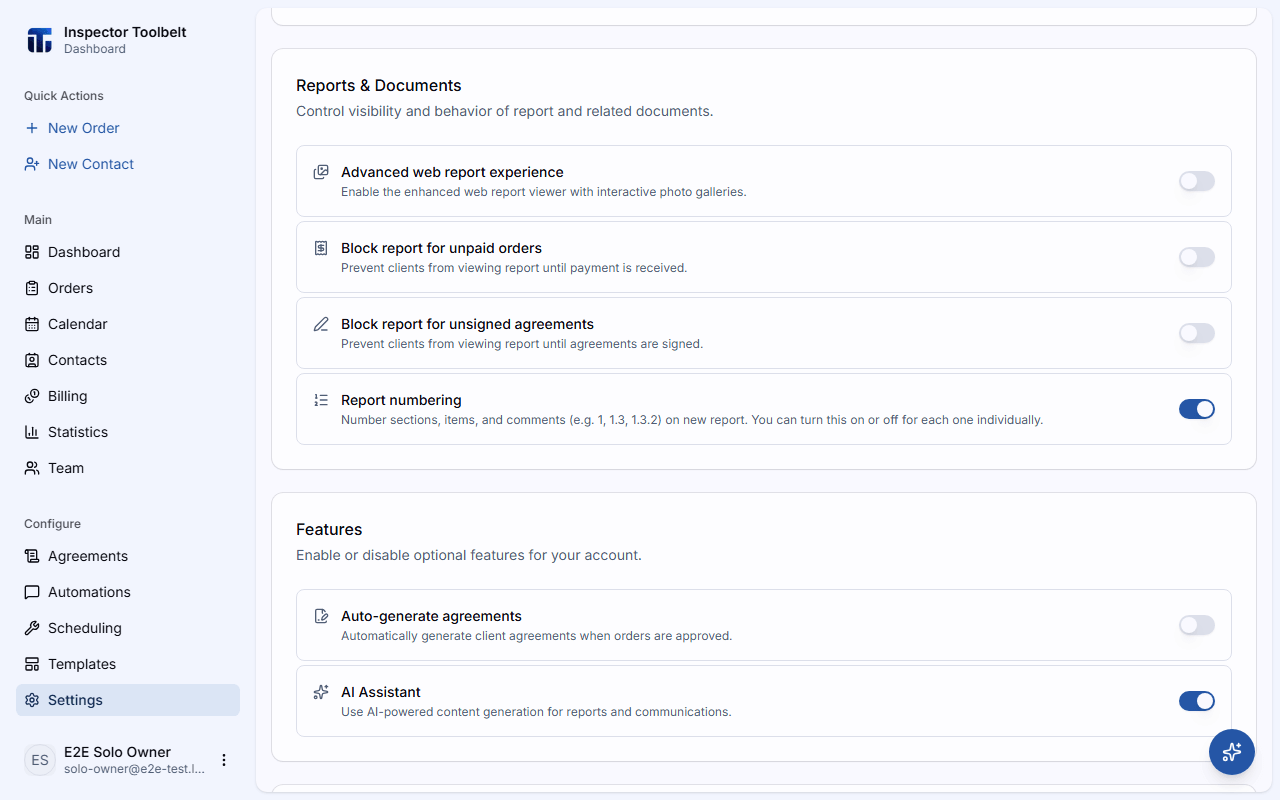Click the plus icon beside New Order
1280x800 pixels.
[32, 128]
